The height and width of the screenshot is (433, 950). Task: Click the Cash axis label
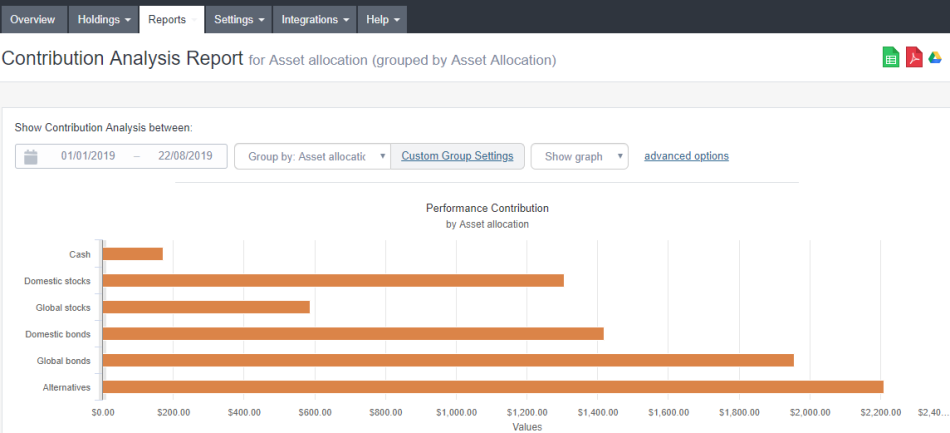tap(80, 254)
